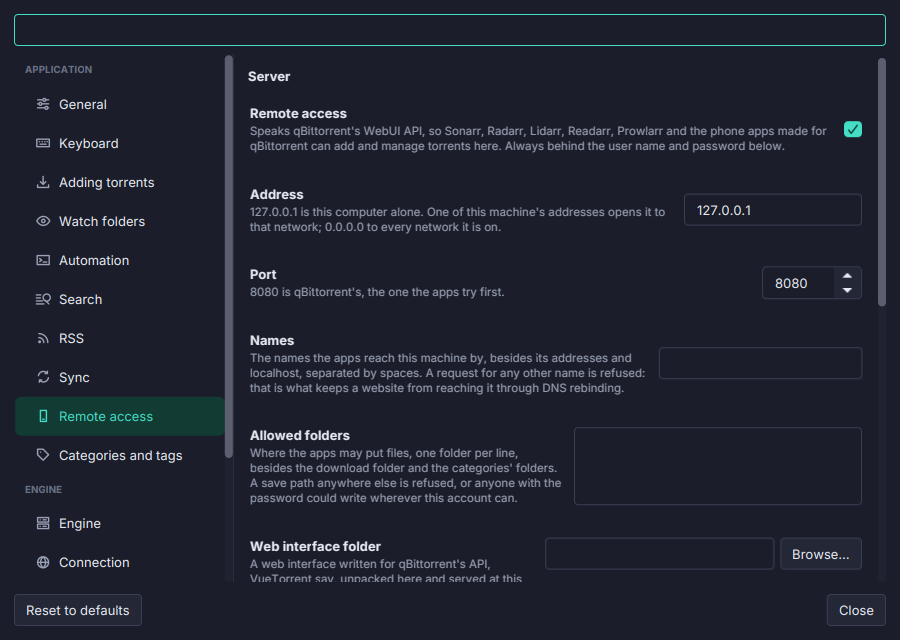The width and height of the screenshot is (900, 640).
Task: Click the Automation terminal icon
Action: click(x=43, y=260)
